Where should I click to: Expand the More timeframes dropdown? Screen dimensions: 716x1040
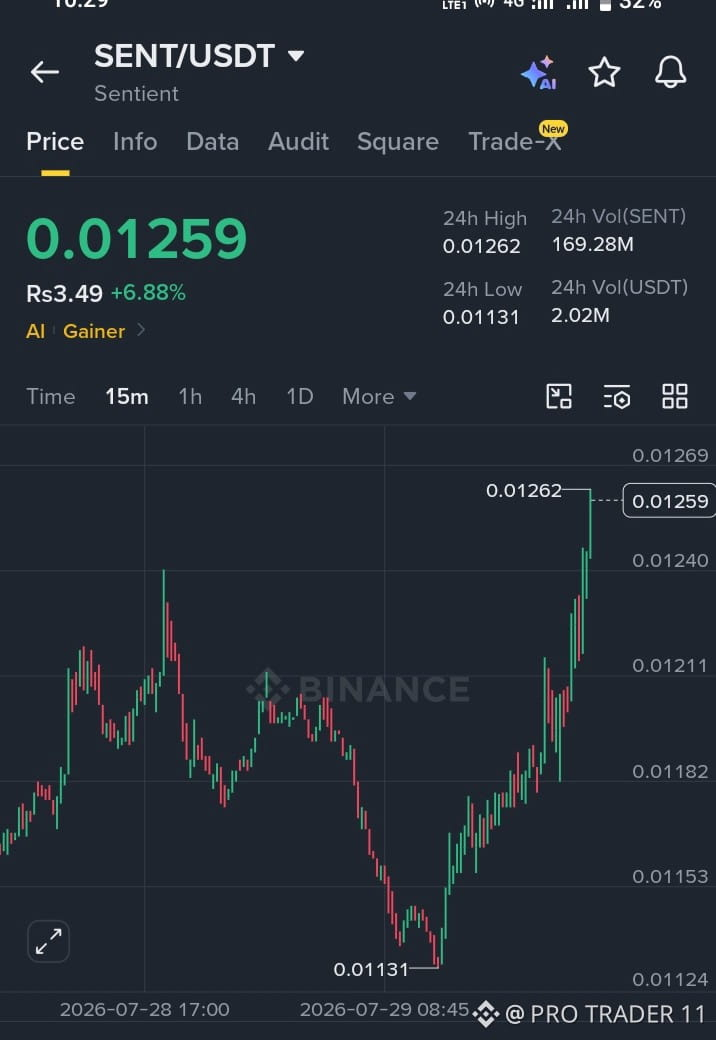(x=379, y=397)
